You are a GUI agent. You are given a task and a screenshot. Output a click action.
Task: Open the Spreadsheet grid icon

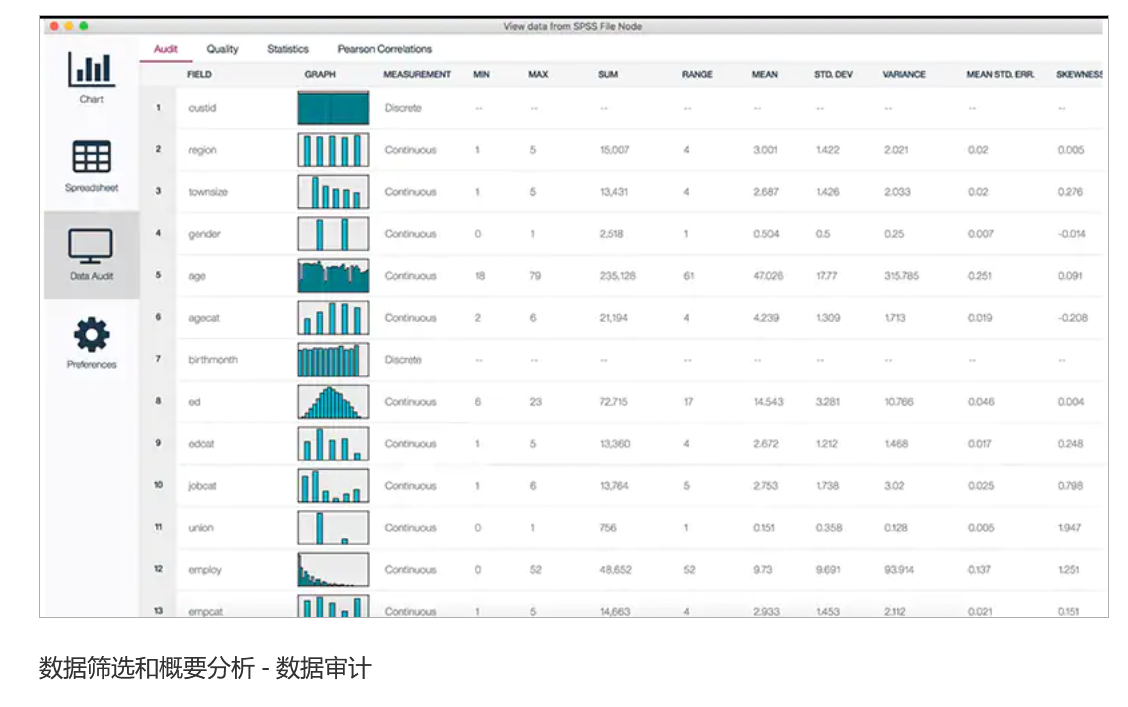[x=91, y=158]
